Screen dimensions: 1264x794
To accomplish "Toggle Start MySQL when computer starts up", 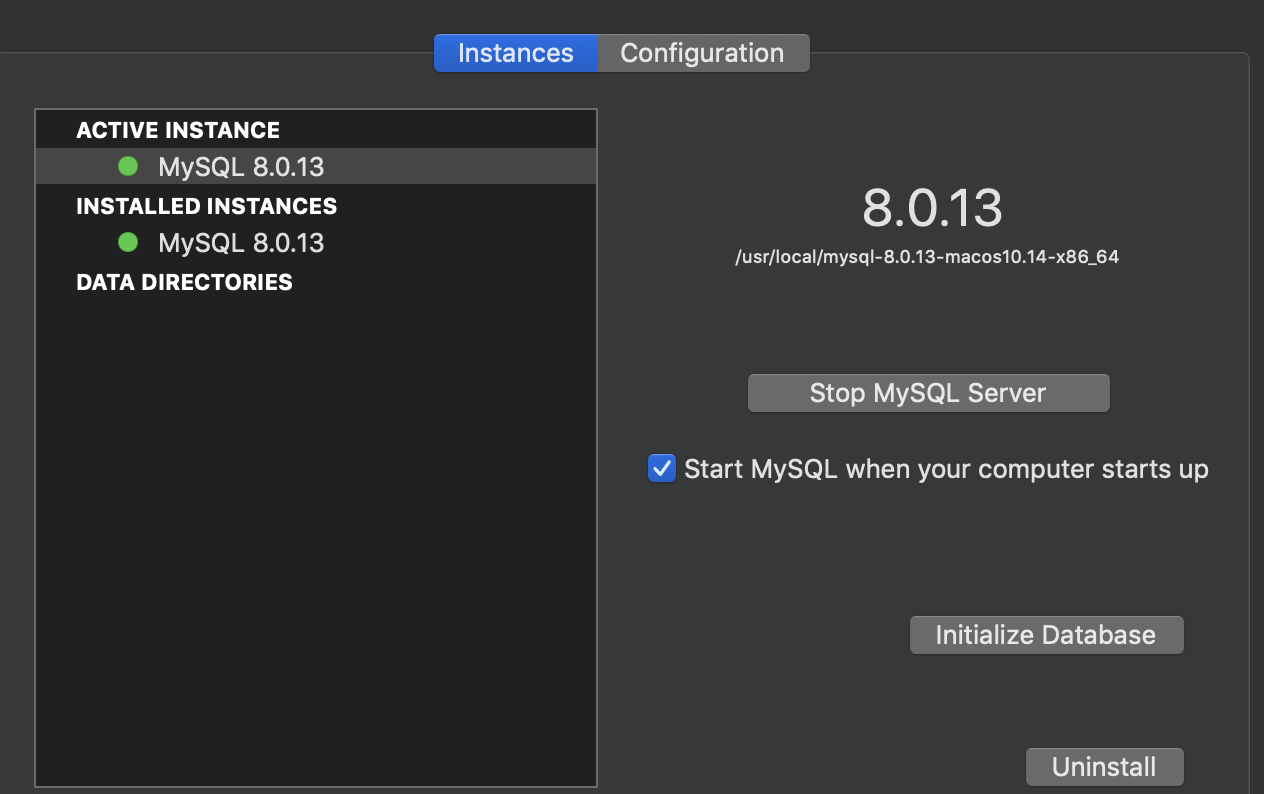I will tap(662, 468).
